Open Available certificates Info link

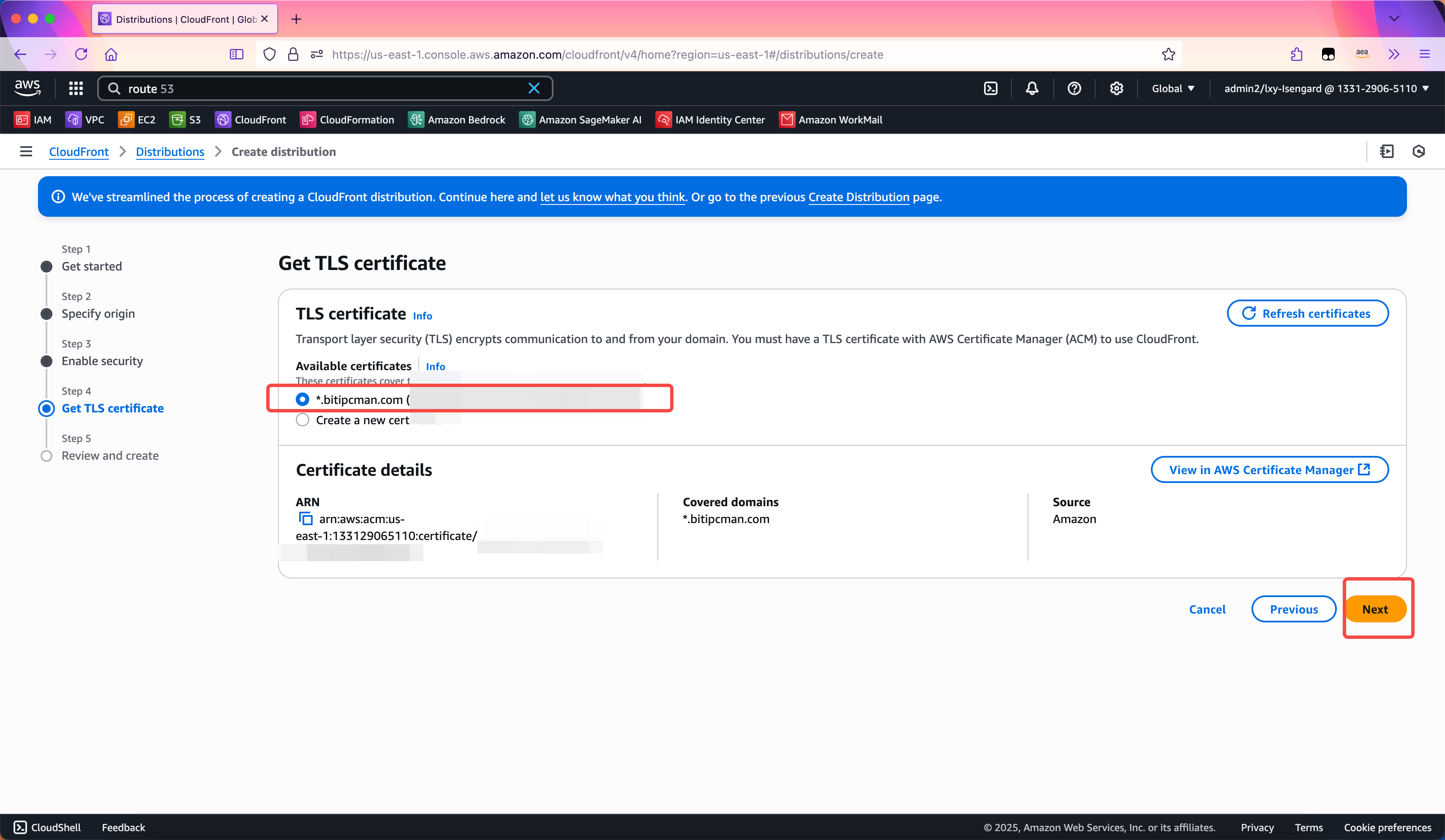tap(435, 366)
